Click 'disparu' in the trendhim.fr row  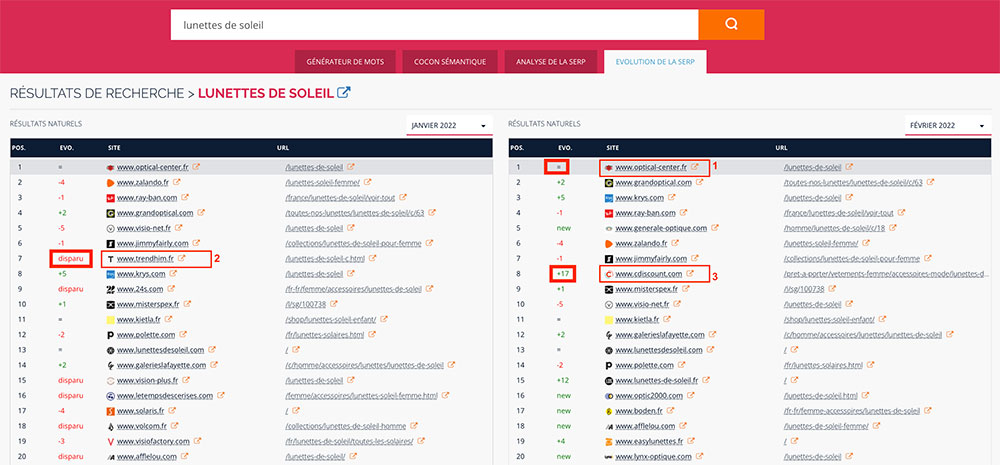pos(71,258)
